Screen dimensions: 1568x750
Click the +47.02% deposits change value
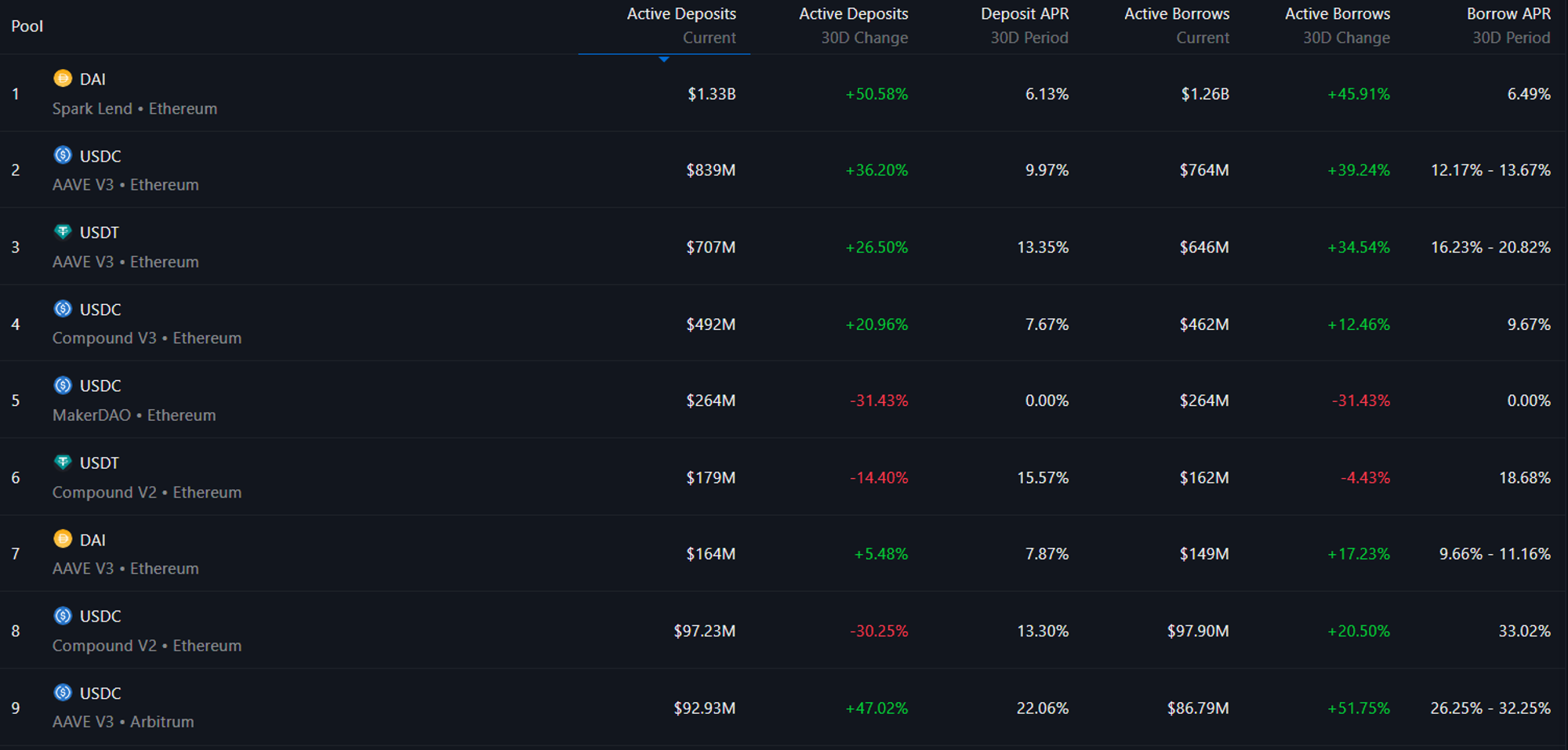click(x=877, y=708)
